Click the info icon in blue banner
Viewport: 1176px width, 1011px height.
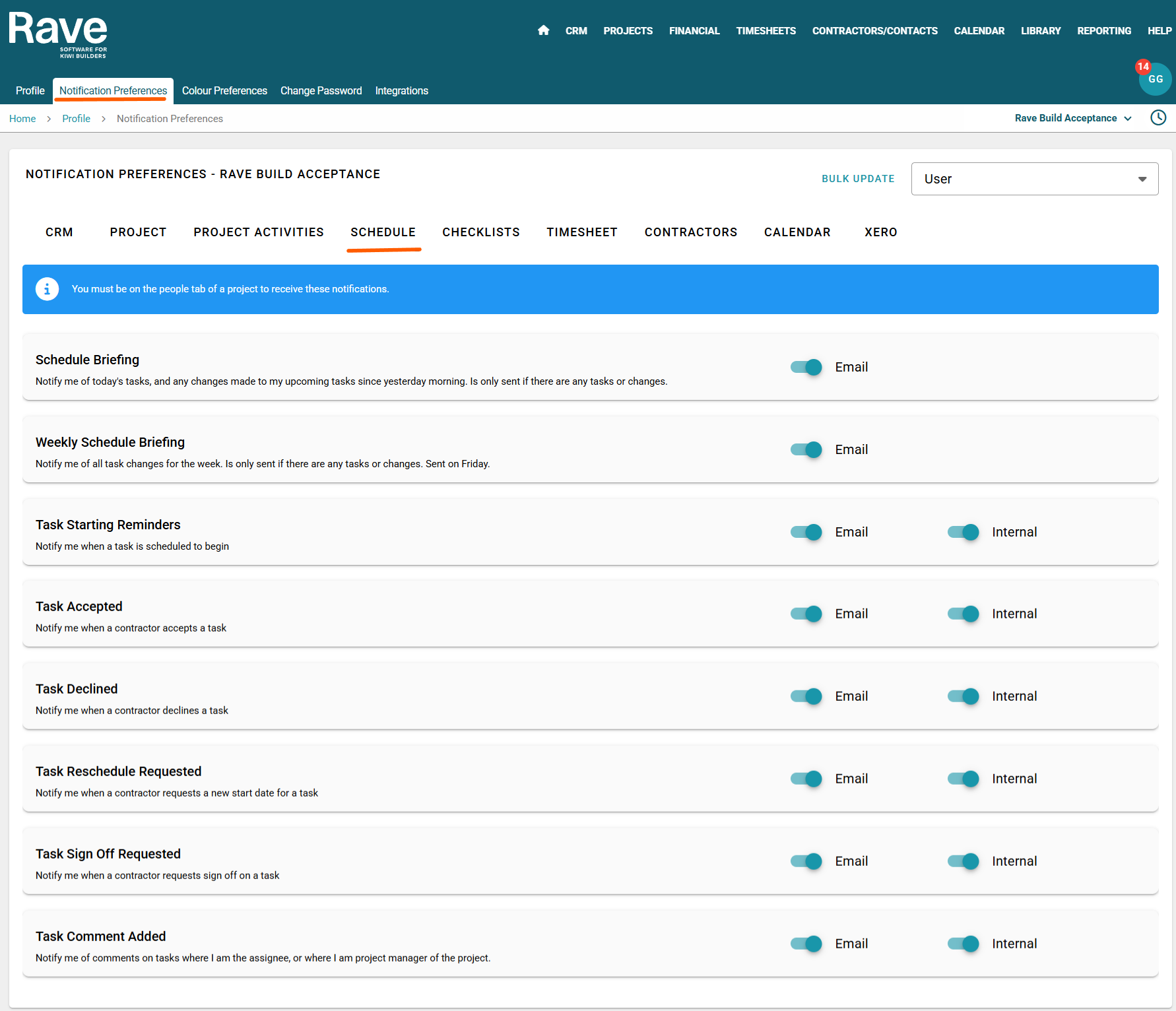[47, 289]
